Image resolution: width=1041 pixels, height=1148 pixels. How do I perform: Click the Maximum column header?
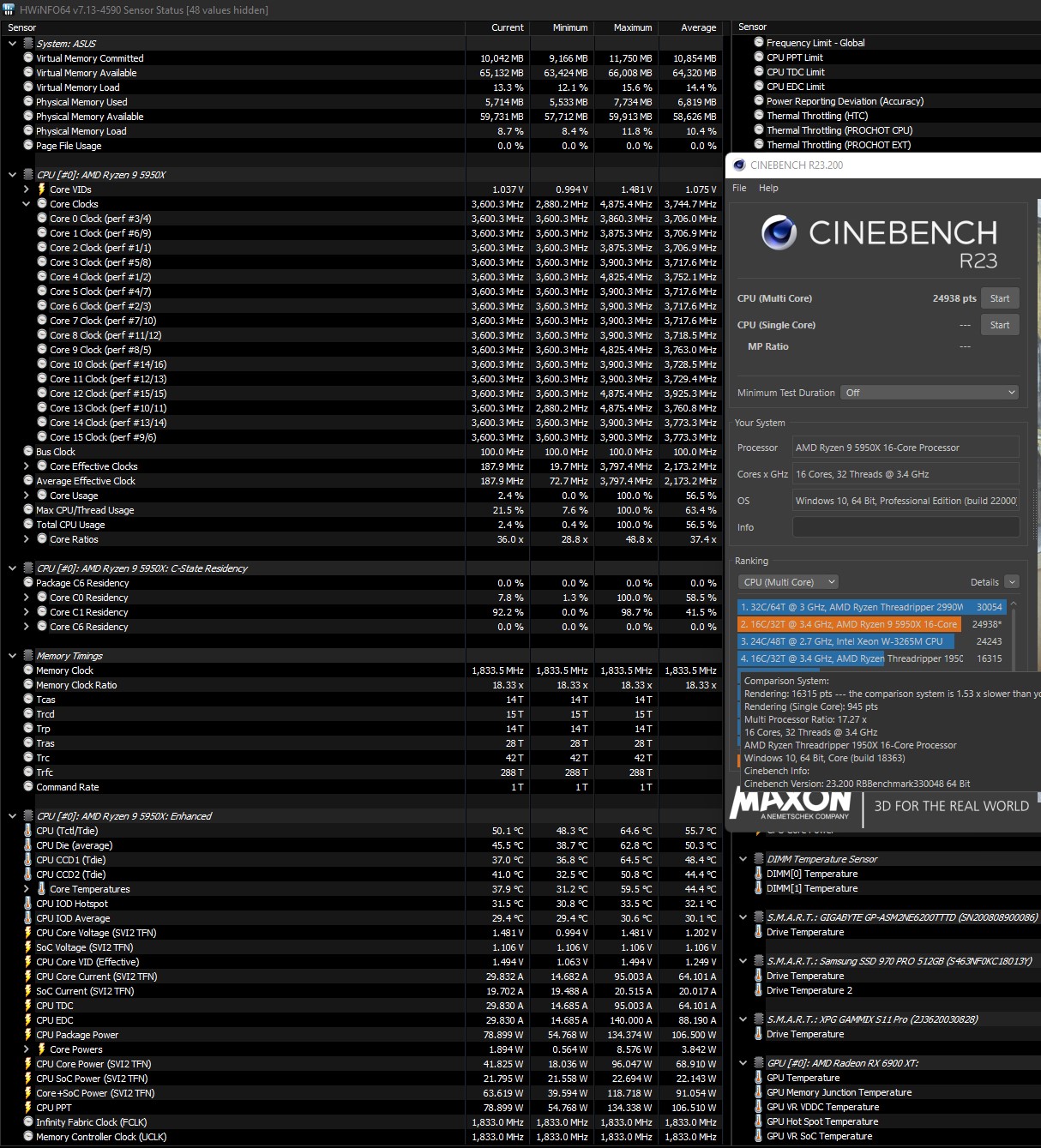pyautogui.click(x=626, y=27)
